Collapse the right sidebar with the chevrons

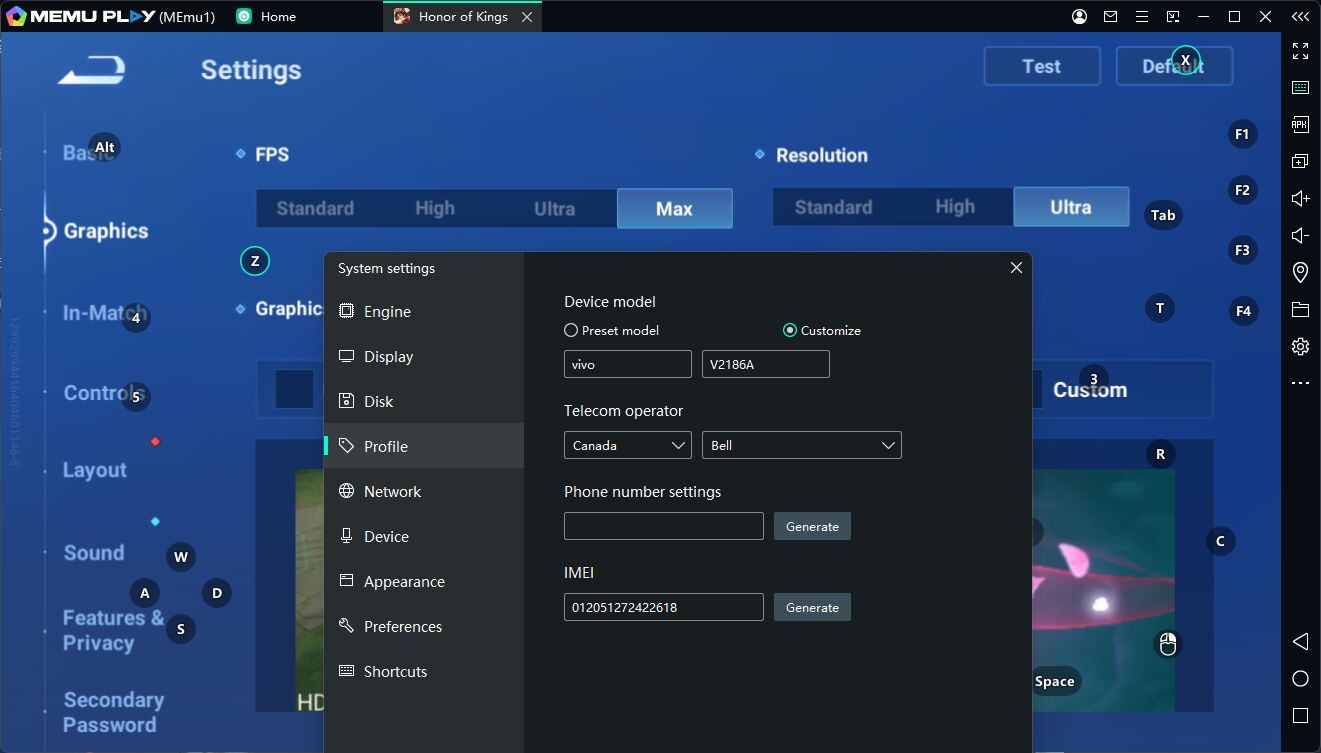(x=1300, y=16)
